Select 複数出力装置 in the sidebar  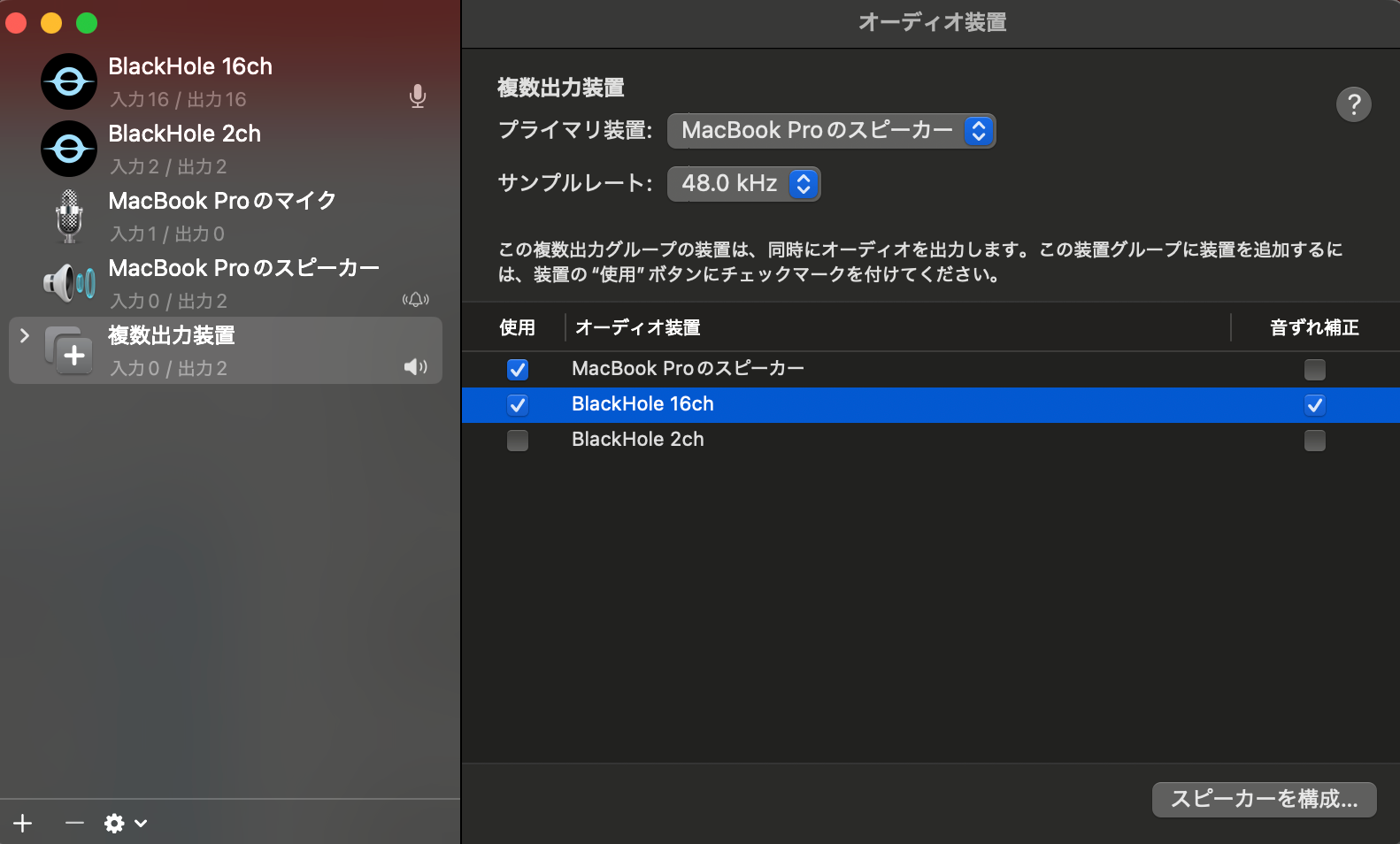coord(226,350)
